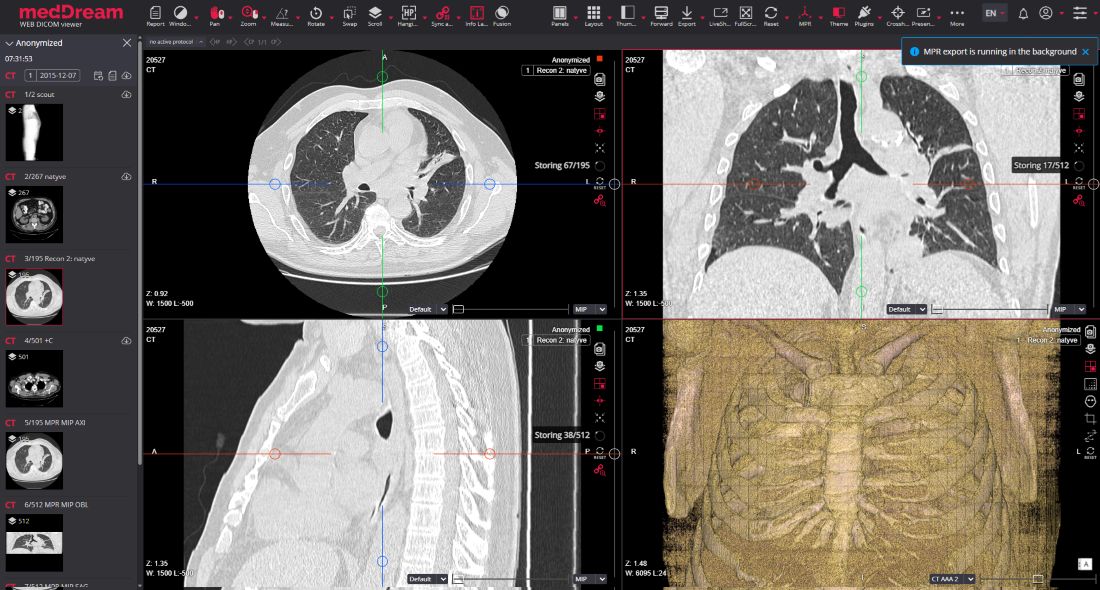
Task: Open Default preset dropdown in coronal view
Action: (906, 309)
